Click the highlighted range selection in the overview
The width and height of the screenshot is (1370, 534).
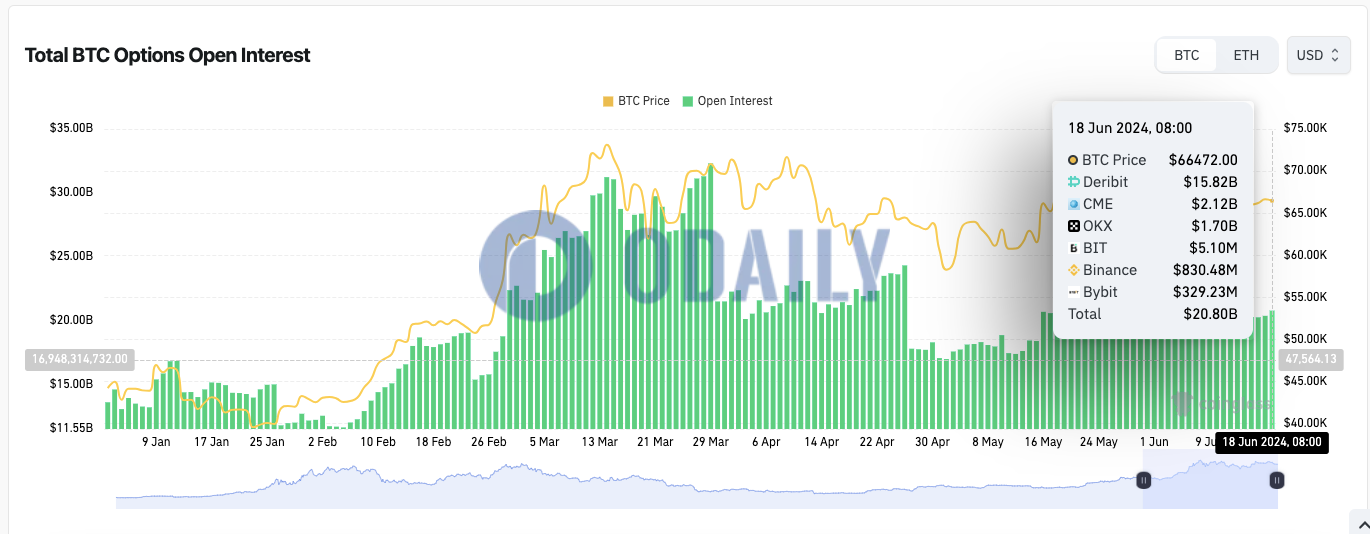pos(1210,480)
